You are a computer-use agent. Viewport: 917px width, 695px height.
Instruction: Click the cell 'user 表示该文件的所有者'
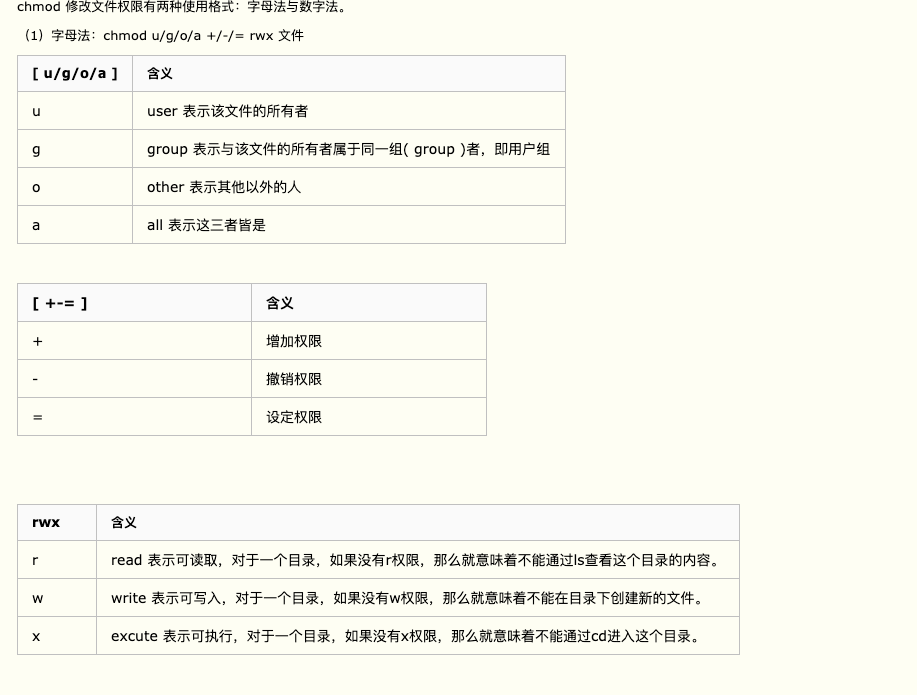pyautogui.click(x=349, y=111)
